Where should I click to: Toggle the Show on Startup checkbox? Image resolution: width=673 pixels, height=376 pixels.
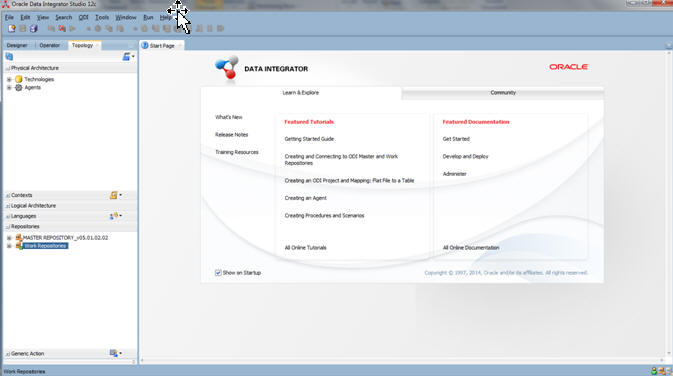218,273
